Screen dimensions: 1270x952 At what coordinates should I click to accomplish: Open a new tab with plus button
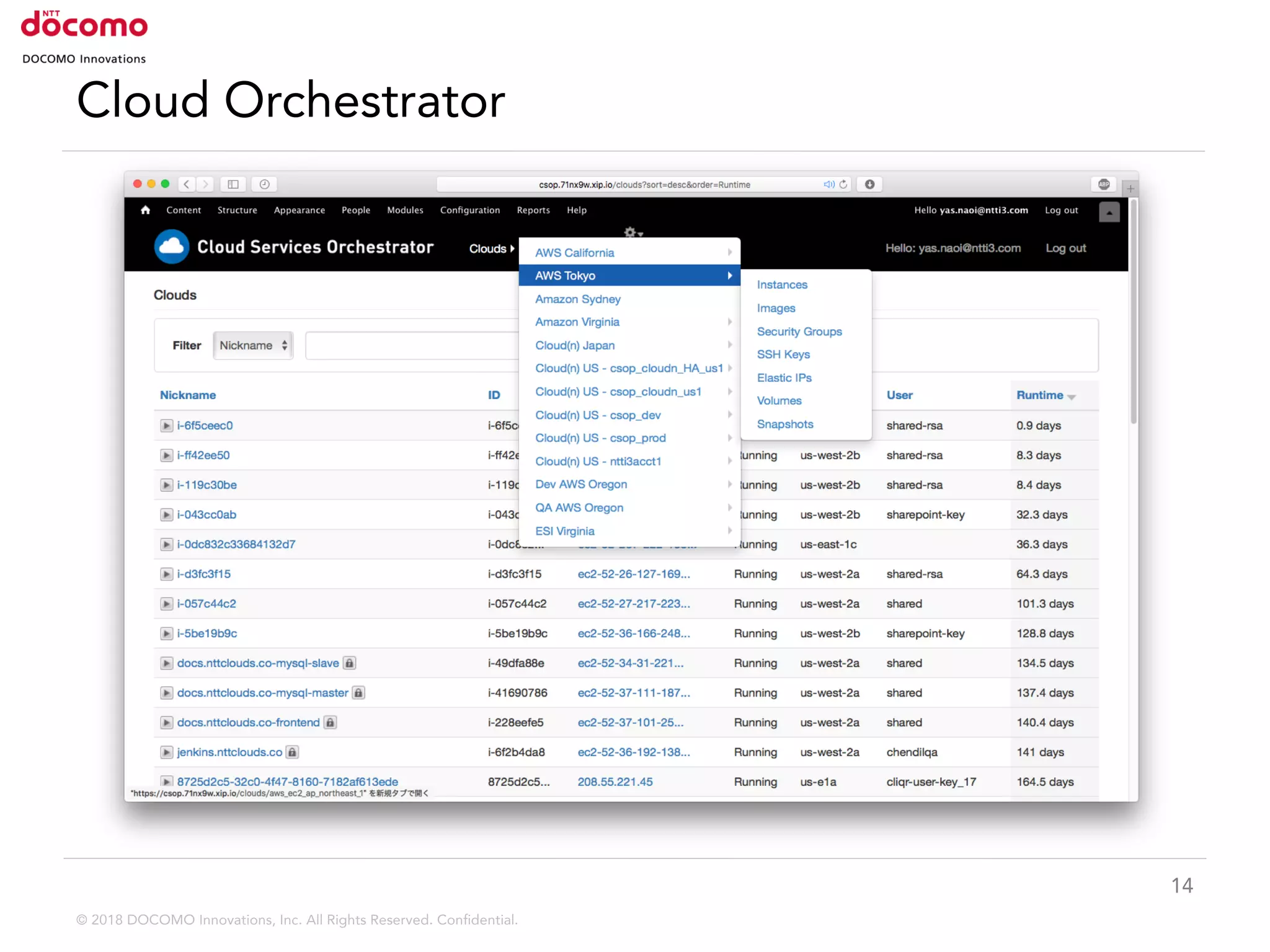1130,188
